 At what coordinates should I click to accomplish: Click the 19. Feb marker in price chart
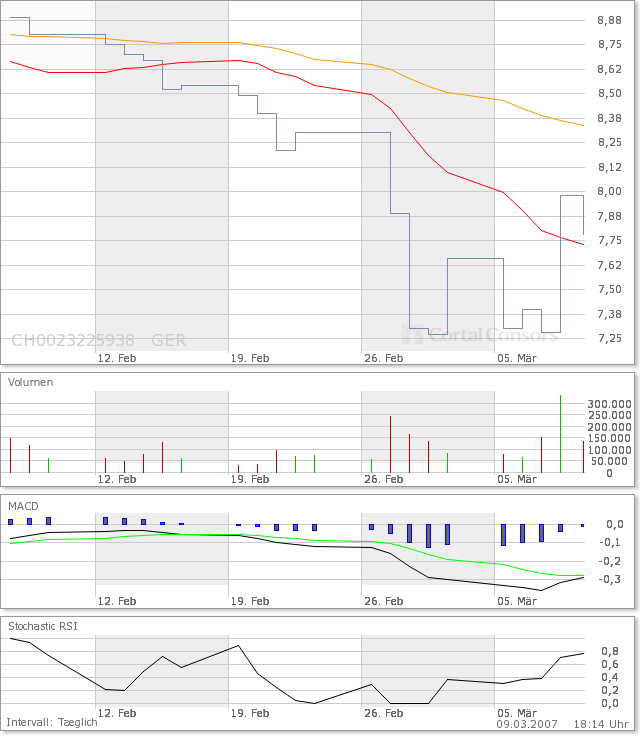click(250, 357)
